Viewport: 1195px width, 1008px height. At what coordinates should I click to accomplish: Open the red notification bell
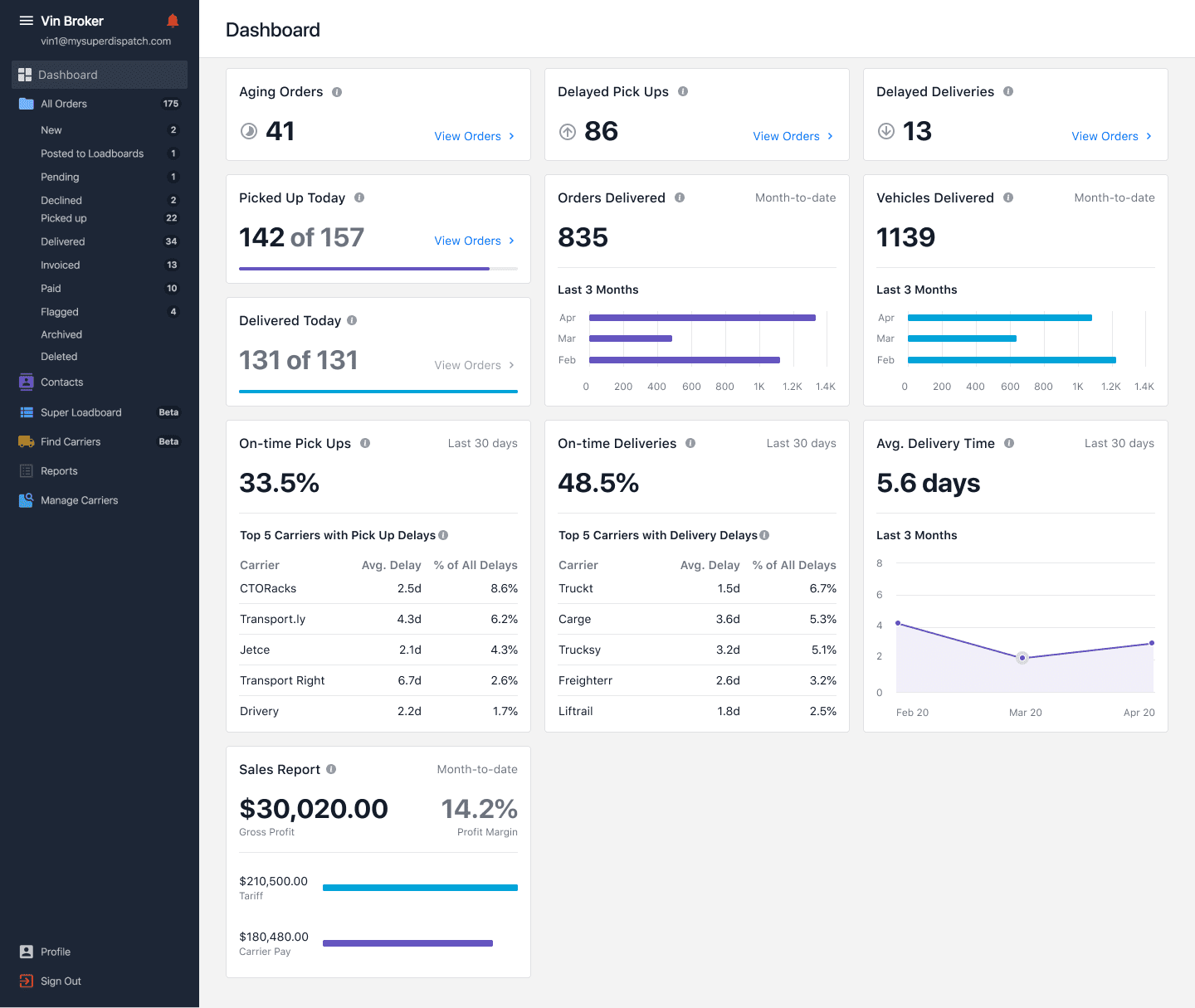(x=173, y=21)
